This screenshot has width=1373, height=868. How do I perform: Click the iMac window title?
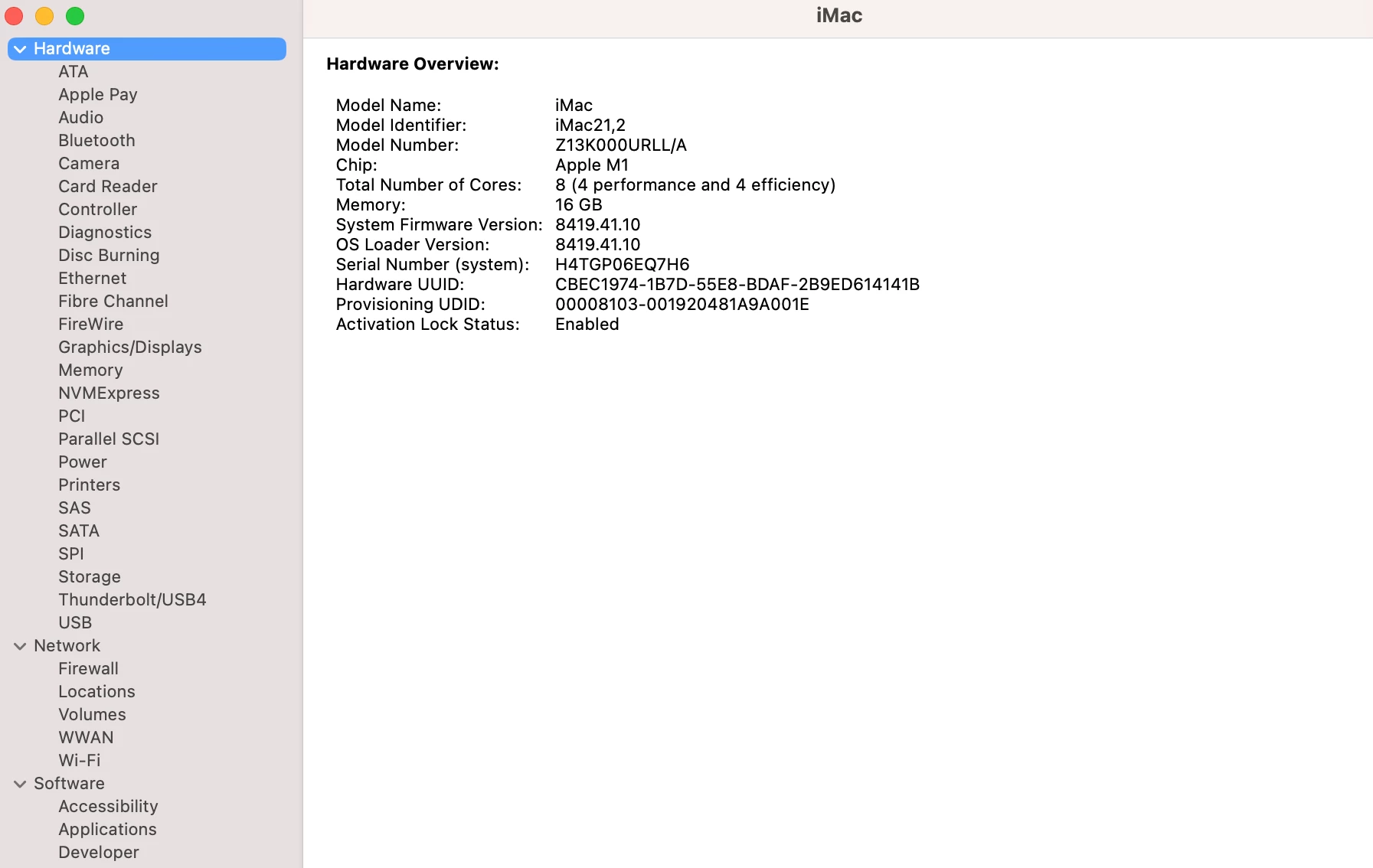(839, 16)
